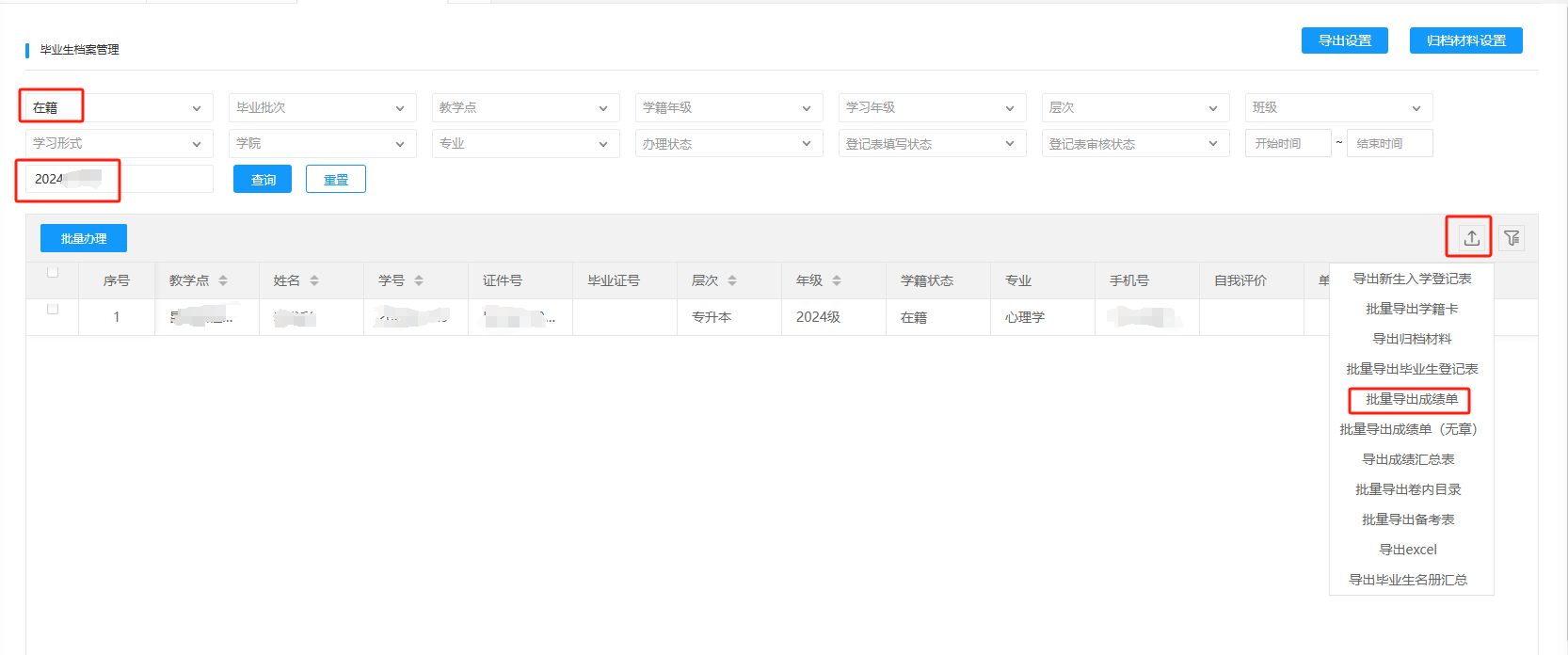This screenshot has height=655, width=1568.
Task: Open 归档材料设置 button
Action: (x=1465, y=40)
